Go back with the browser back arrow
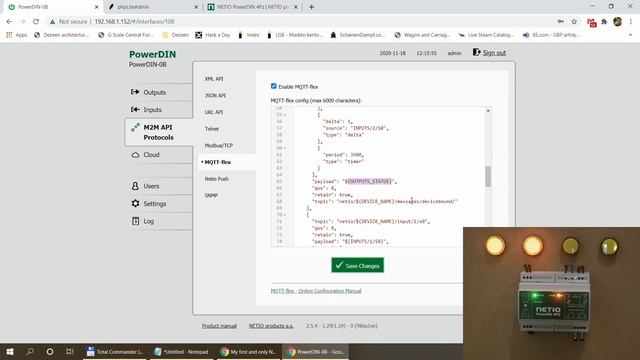640x360 pixels. (x=9, y=22)
